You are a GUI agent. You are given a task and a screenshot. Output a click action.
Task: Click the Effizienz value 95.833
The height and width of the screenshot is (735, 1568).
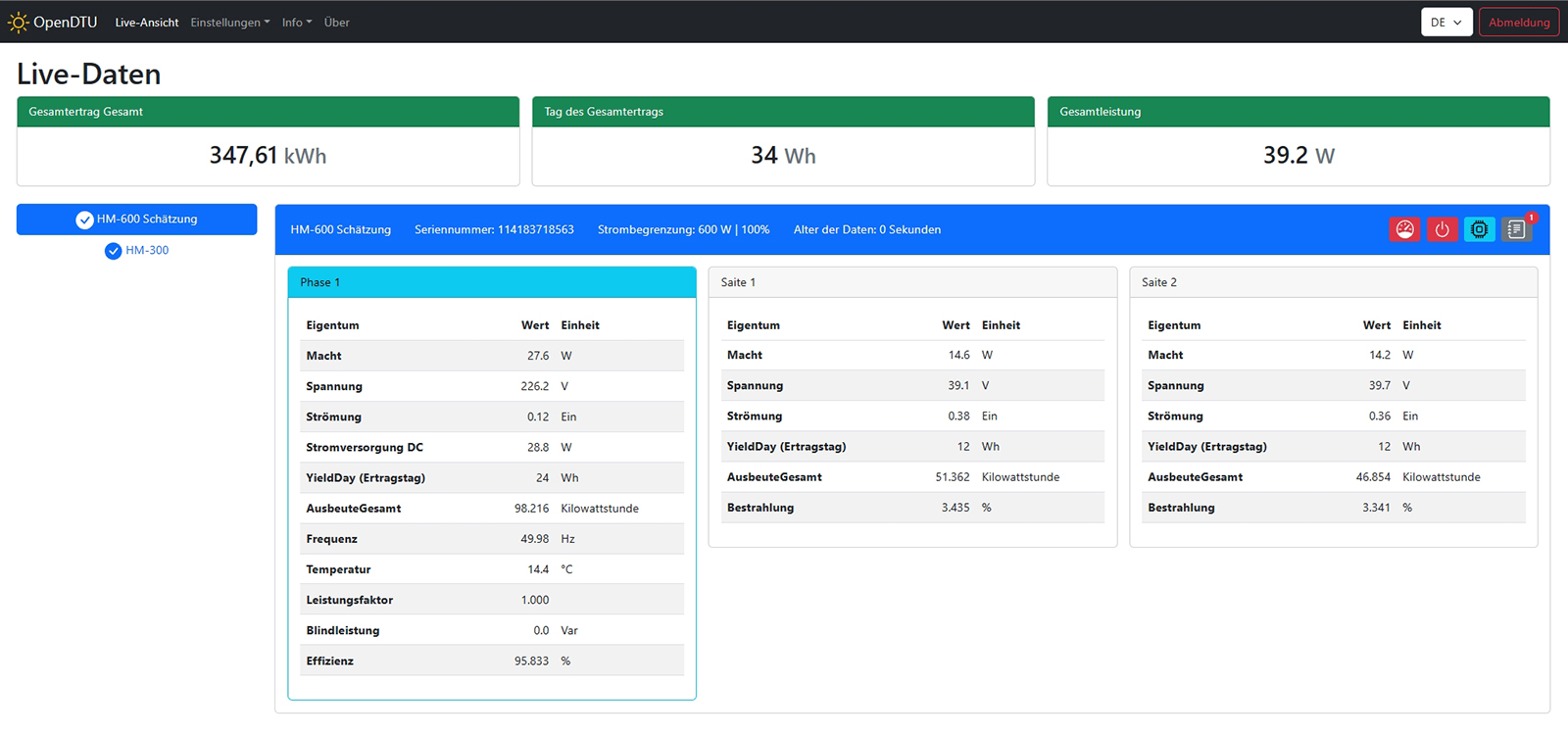point(532,661)
